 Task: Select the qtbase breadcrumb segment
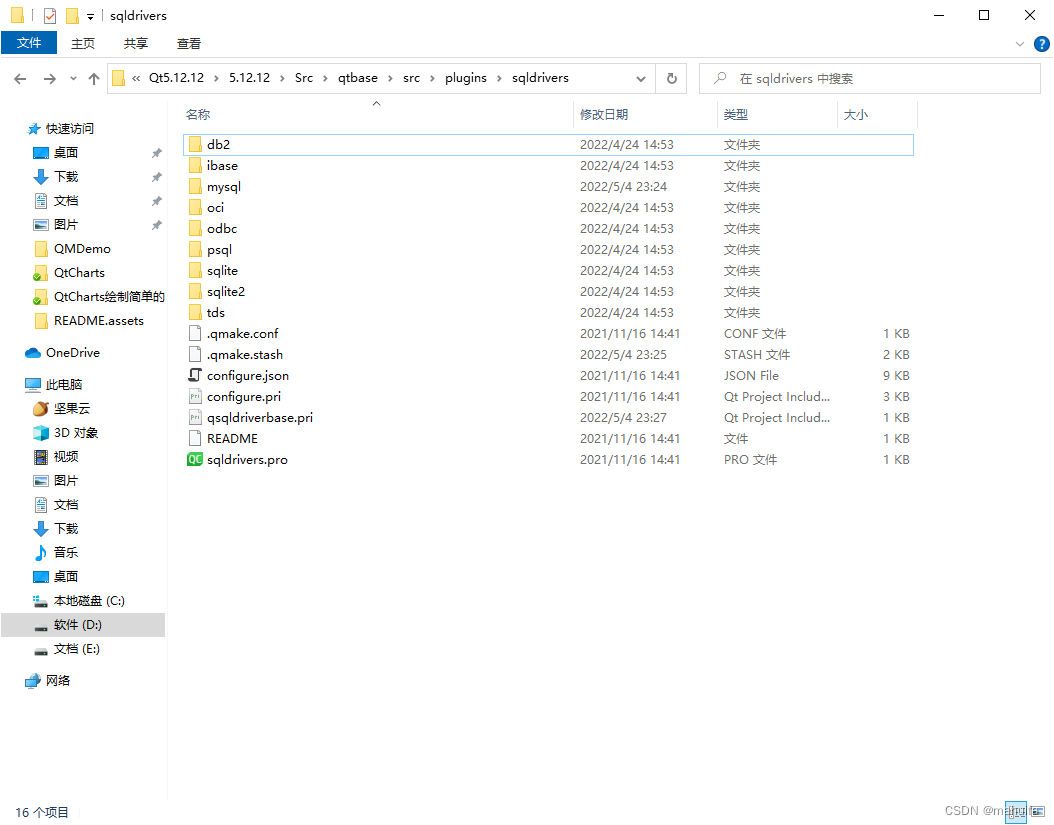coord(358,78)
